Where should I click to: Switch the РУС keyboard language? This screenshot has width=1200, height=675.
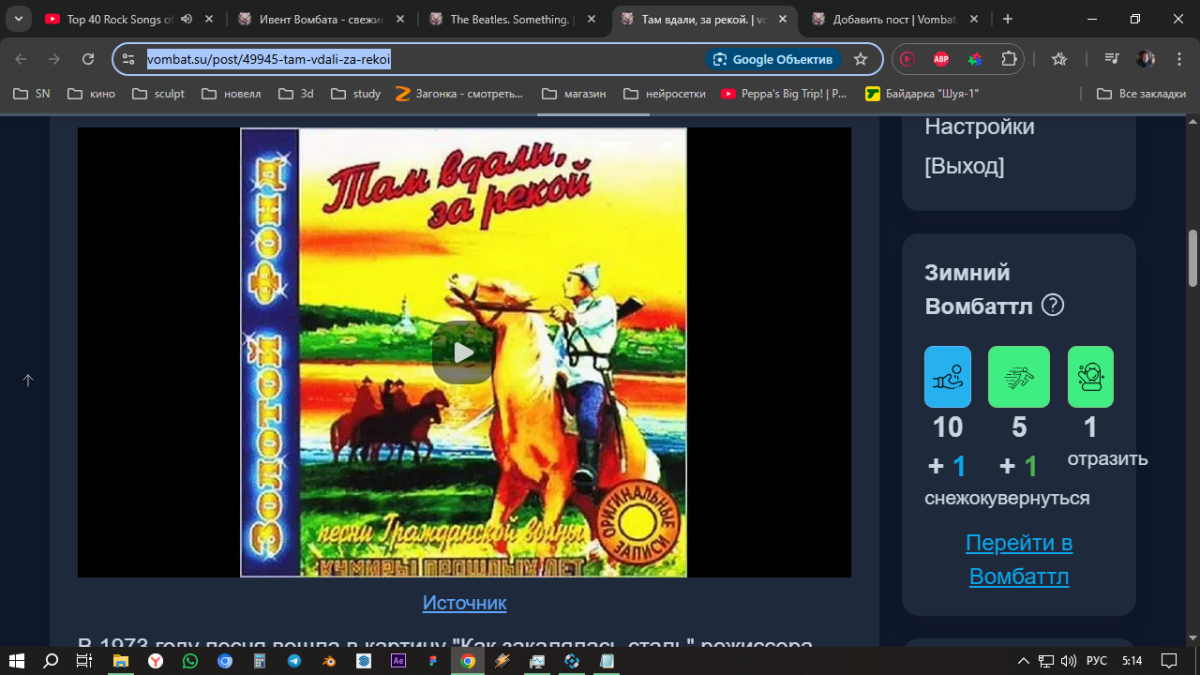point(1097,661)
